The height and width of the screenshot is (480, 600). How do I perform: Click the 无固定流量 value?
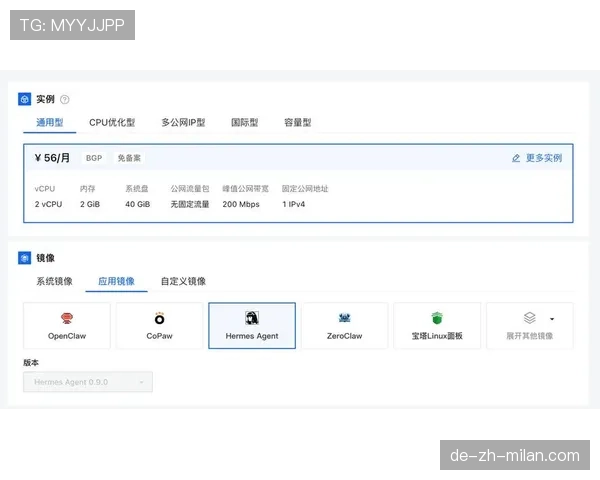coord(190,204)
